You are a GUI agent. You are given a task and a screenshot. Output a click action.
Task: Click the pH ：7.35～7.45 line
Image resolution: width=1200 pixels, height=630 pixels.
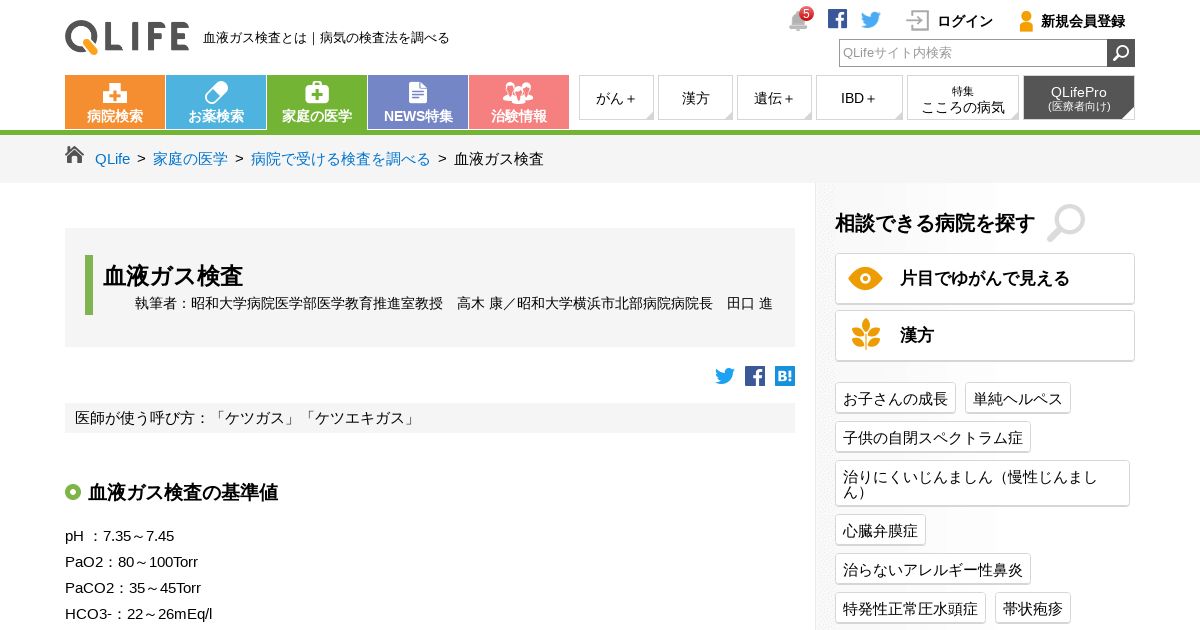point(119,536)
